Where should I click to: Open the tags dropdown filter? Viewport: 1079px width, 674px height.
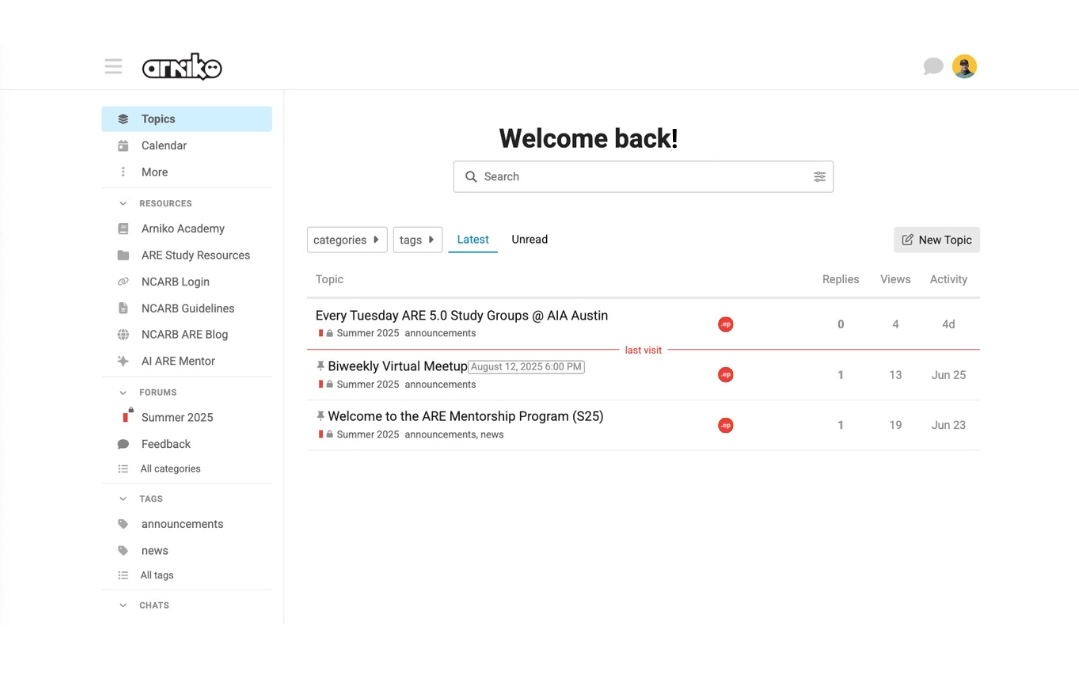(417, 240)
